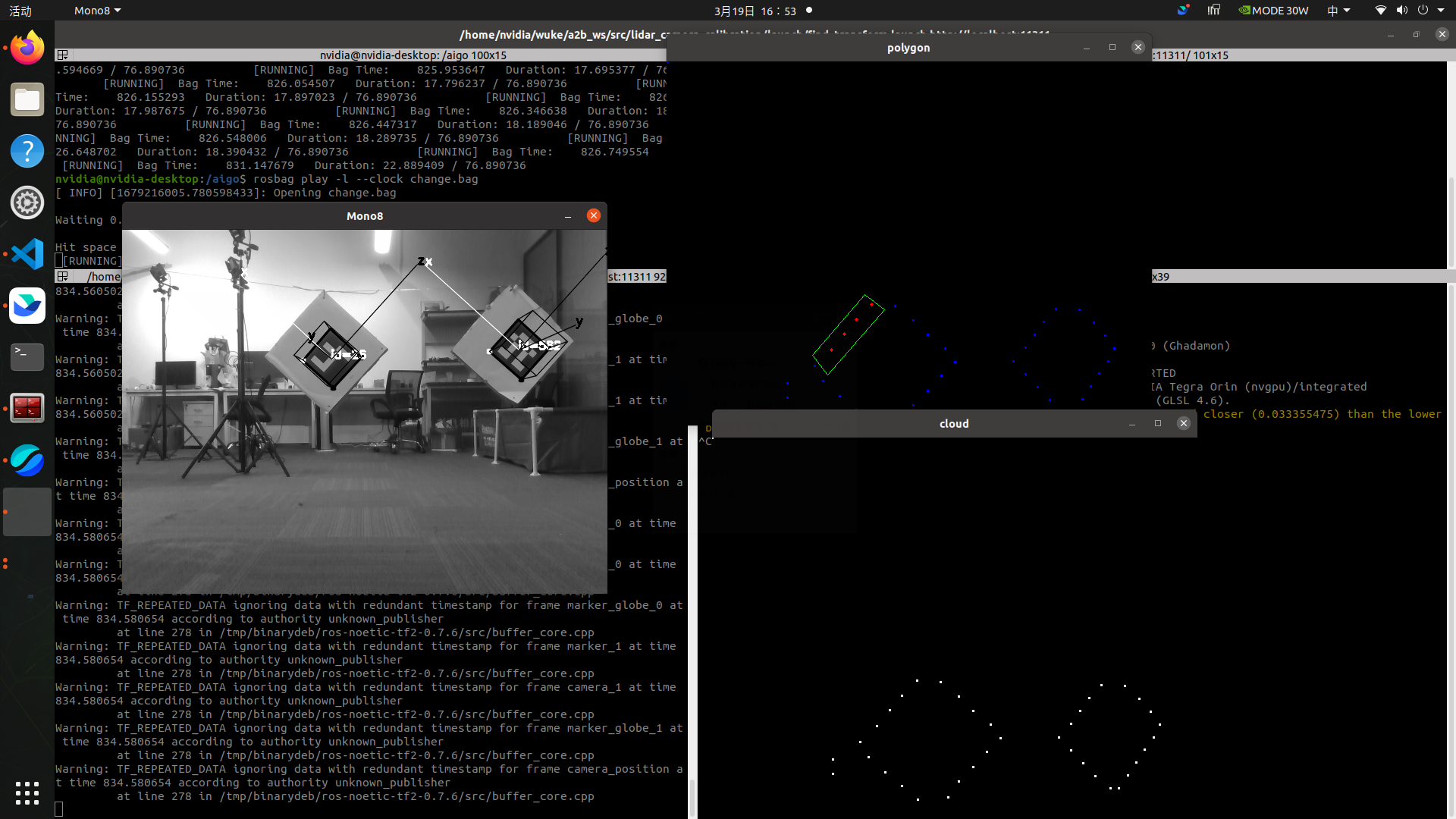Image resolution: width=1456 pixels, height=819 pixels.
Task: Click terminal split grid icon top left
Action: point(63,55)
